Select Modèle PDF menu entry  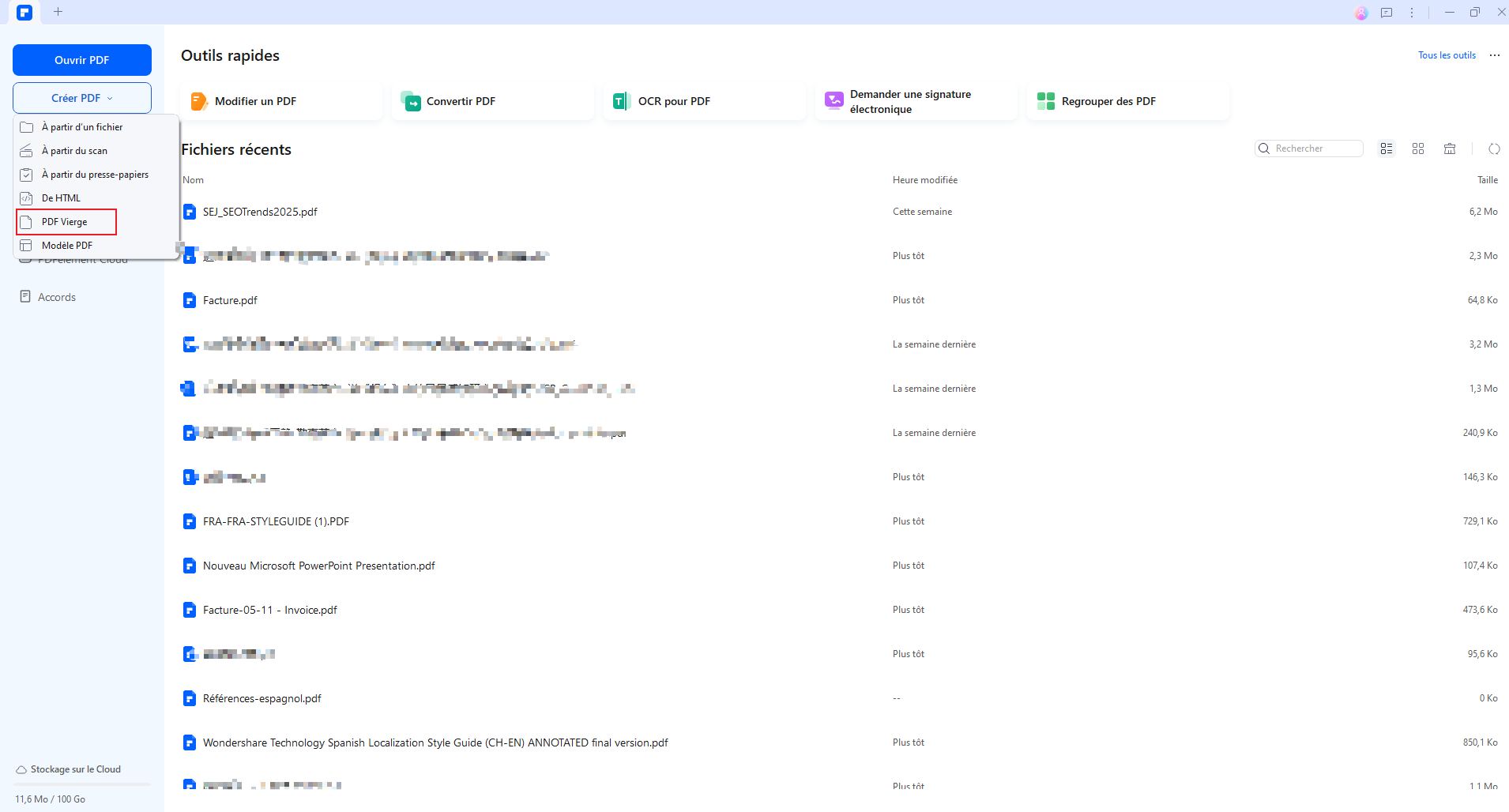click(97, 246)
